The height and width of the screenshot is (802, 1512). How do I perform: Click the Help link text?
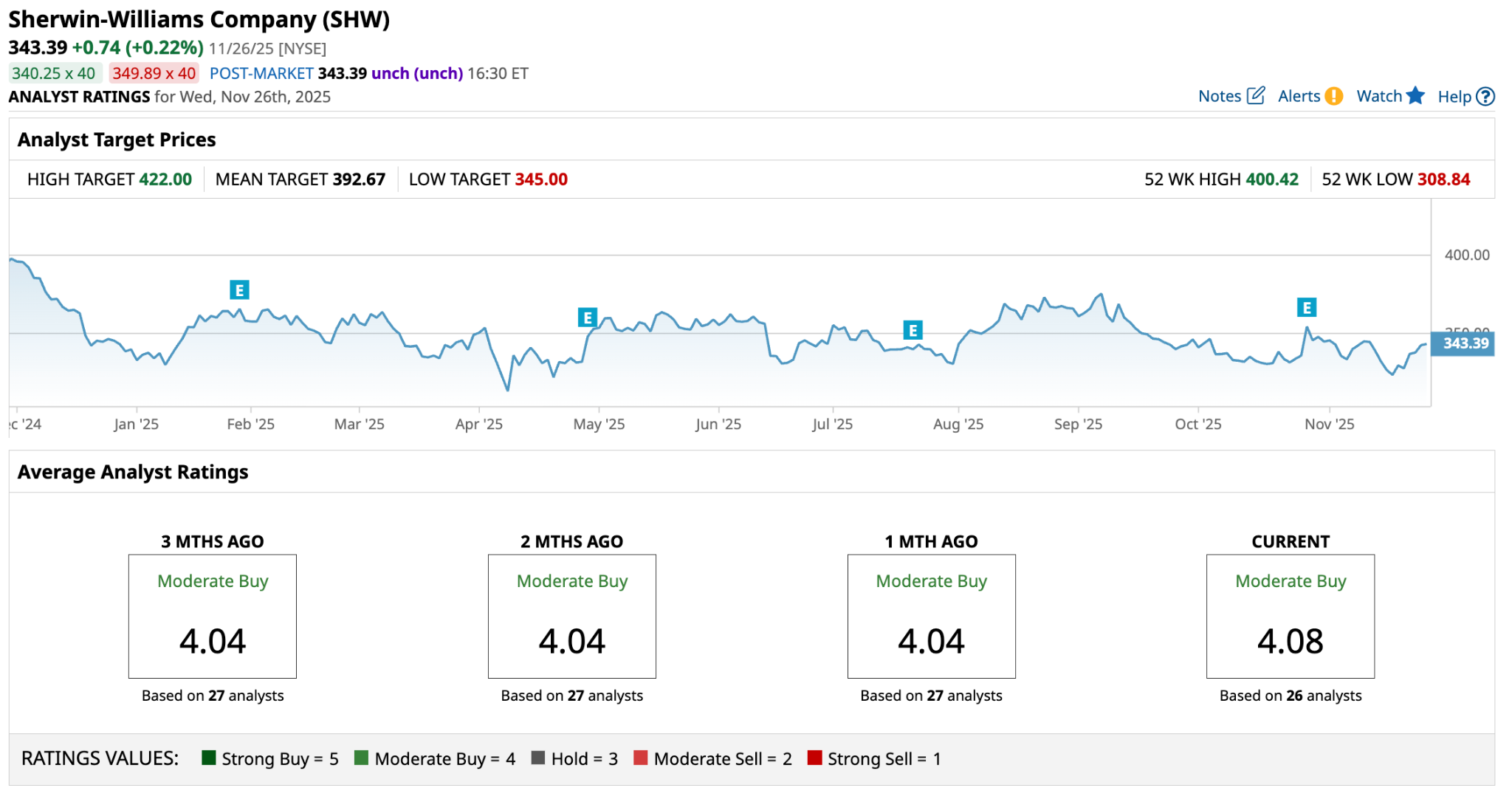click(x=1454, y=97)
